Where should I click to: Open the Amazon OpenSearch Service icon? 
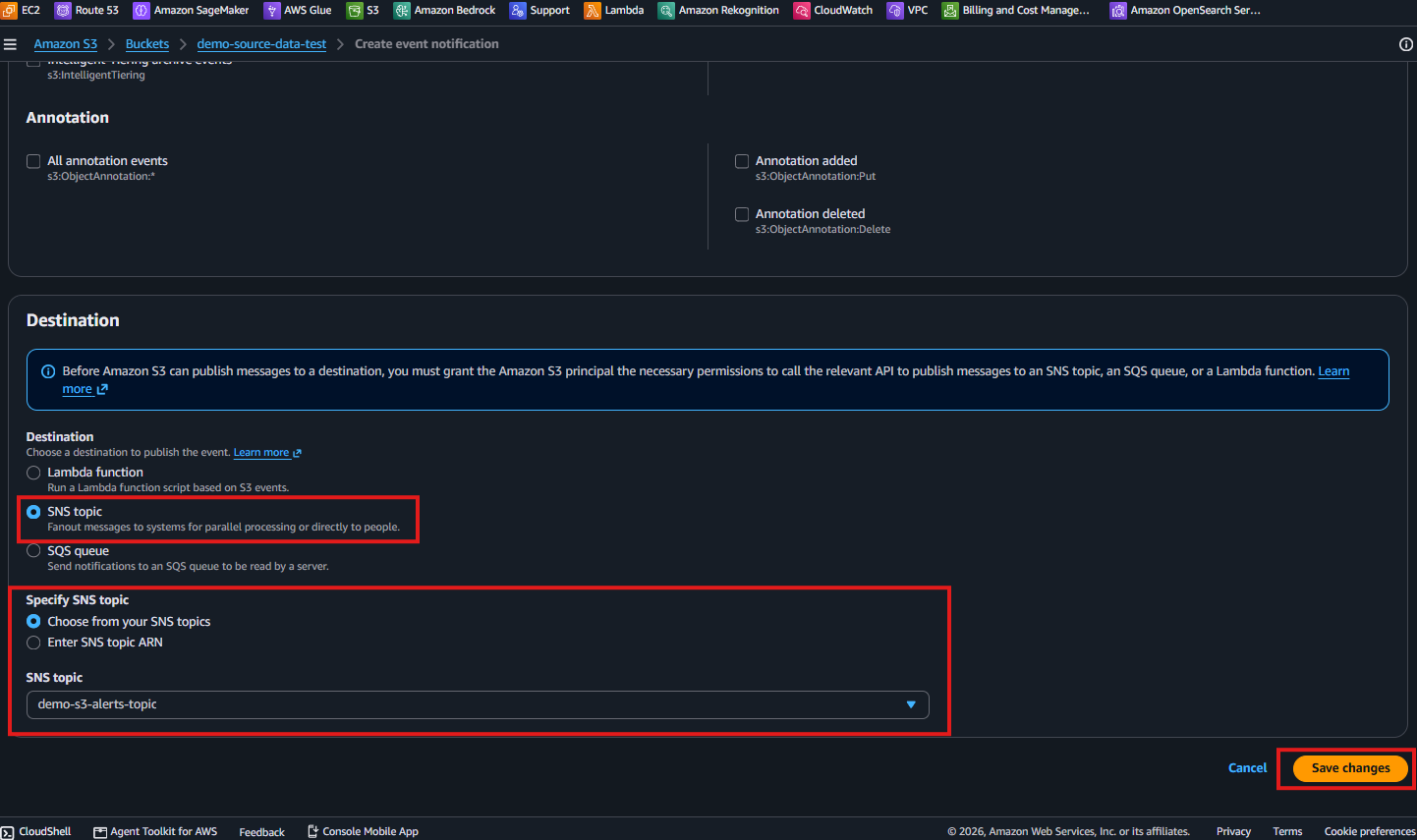point(1118,11)
